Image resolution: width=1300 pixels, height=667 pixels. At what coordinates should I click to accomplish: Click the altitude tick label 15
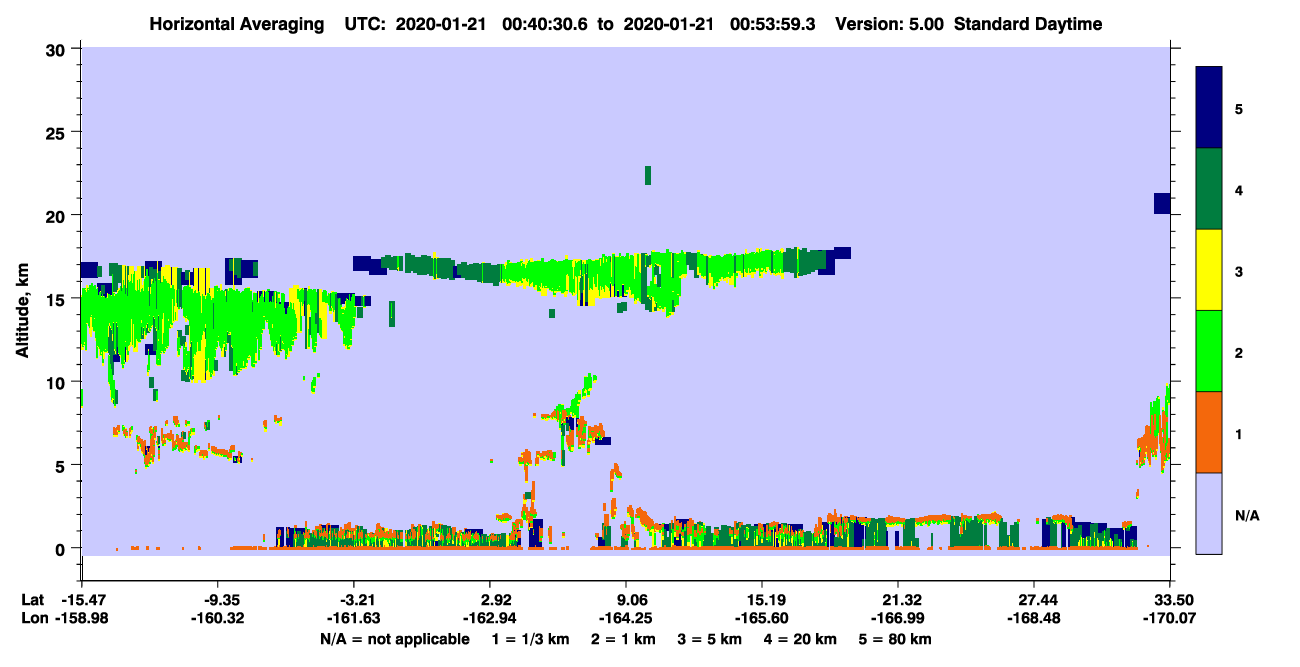(57, 298)
